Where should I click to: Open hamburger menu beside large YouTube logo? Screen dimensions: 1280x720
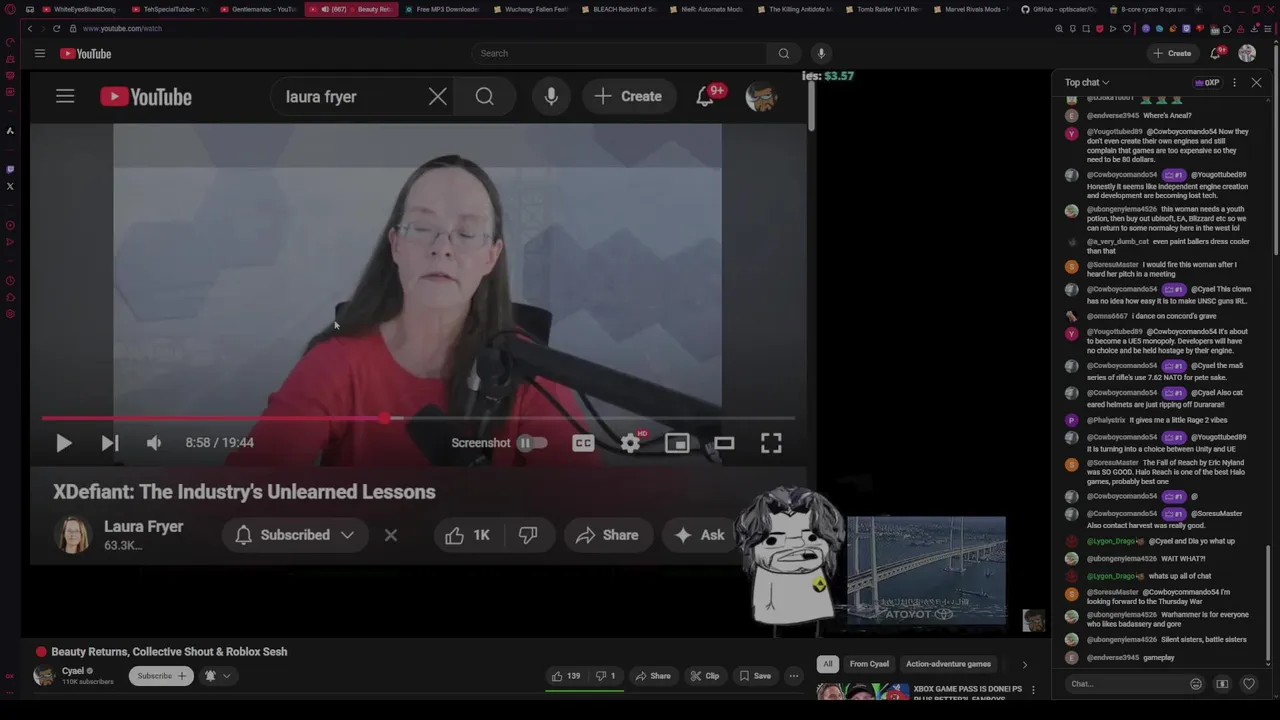[65, 97]
